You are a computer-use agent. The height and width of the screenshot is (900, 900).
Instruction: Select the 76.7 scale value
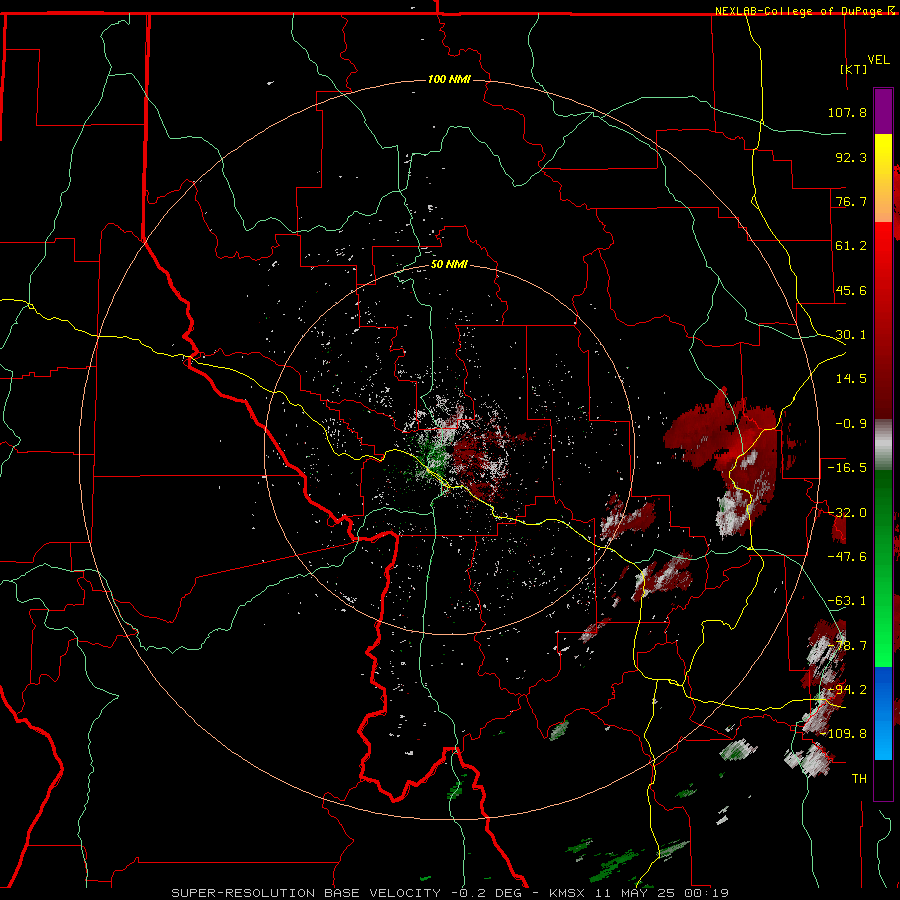coord(851,201)
